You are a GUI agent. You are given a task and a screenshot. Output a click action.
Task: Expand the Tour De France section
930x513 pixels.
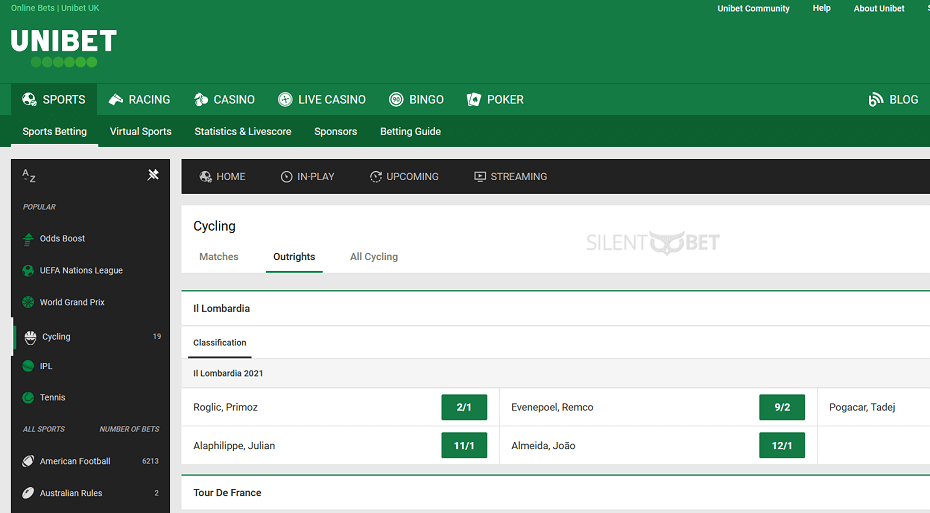click(555, 493)
